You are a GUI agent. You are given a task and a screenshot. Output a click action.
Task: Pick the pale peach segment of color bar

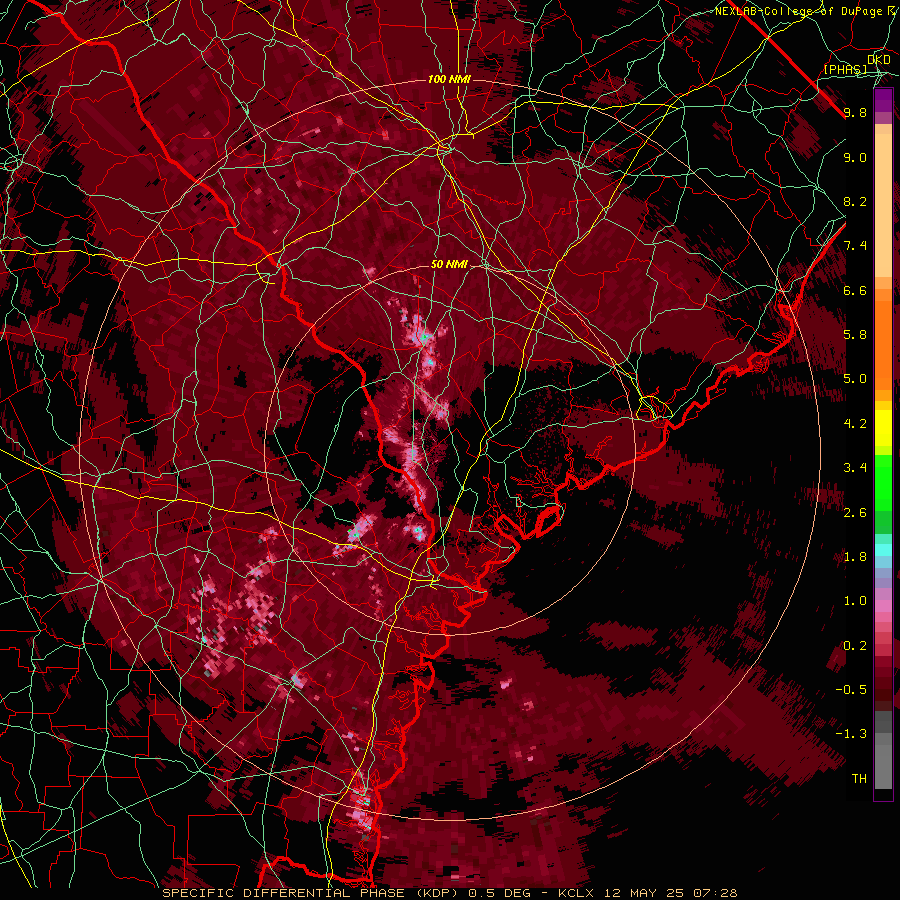[x=883, y=207]
